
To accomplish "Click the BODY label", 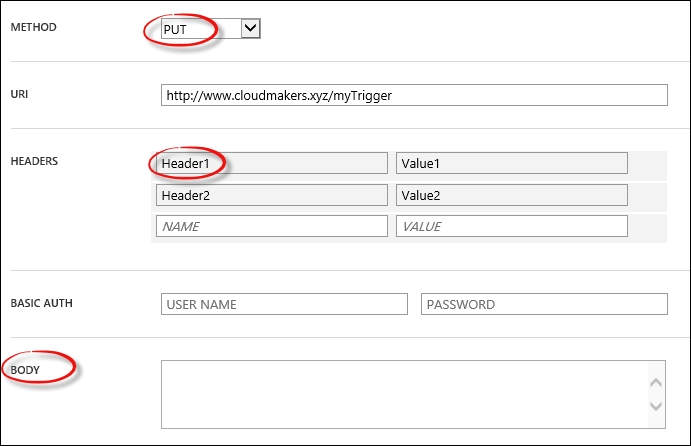I will pos(25,370).
